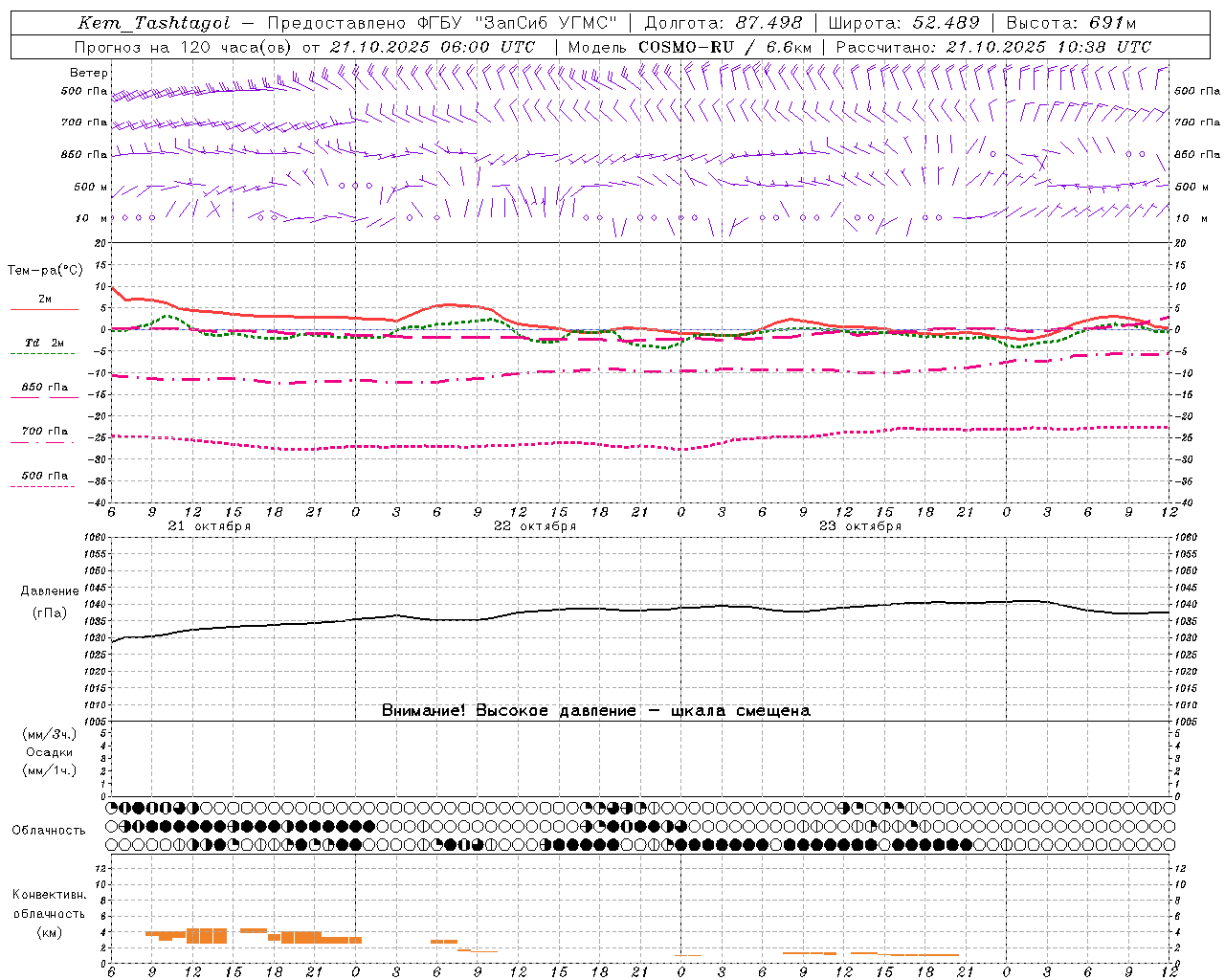The height and width of the screenshot is (980, 1225).
Task: Click the latitude value Широта: 52.489
Action: tap(904, 23)
